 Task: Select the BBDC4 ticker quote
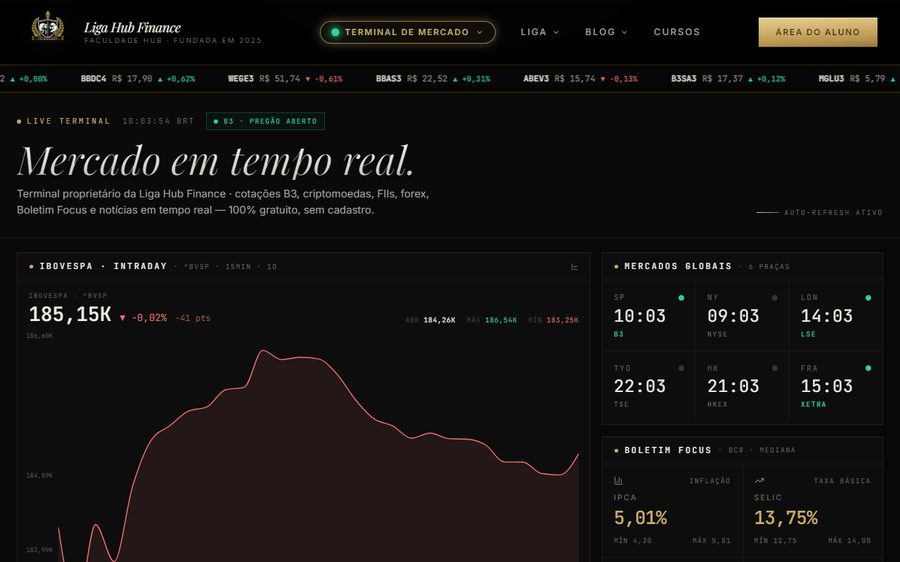(138, 79)
